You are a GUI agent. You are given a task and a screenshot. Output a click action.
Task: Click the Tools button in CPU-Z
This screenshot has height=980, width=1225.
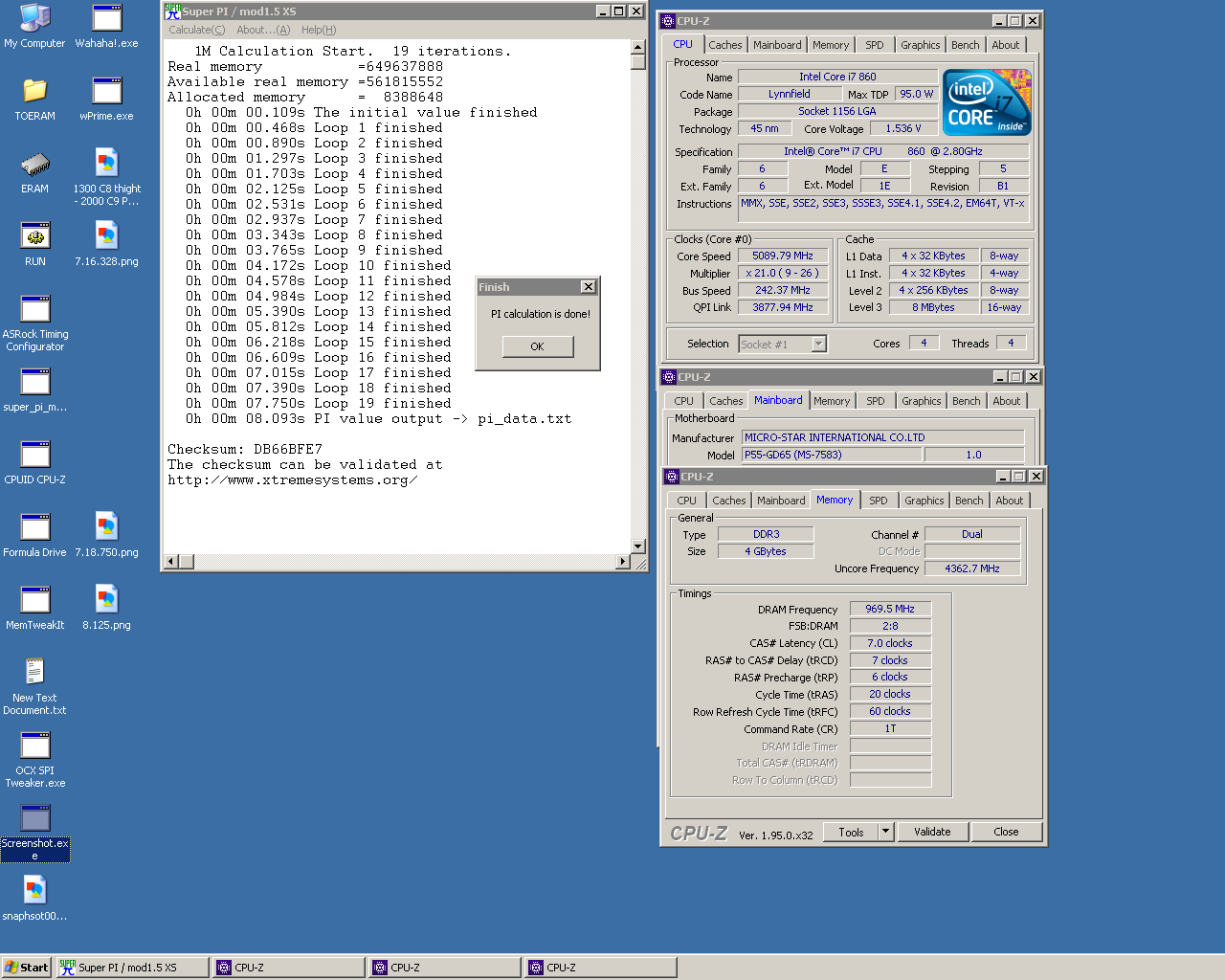[851, 832]
